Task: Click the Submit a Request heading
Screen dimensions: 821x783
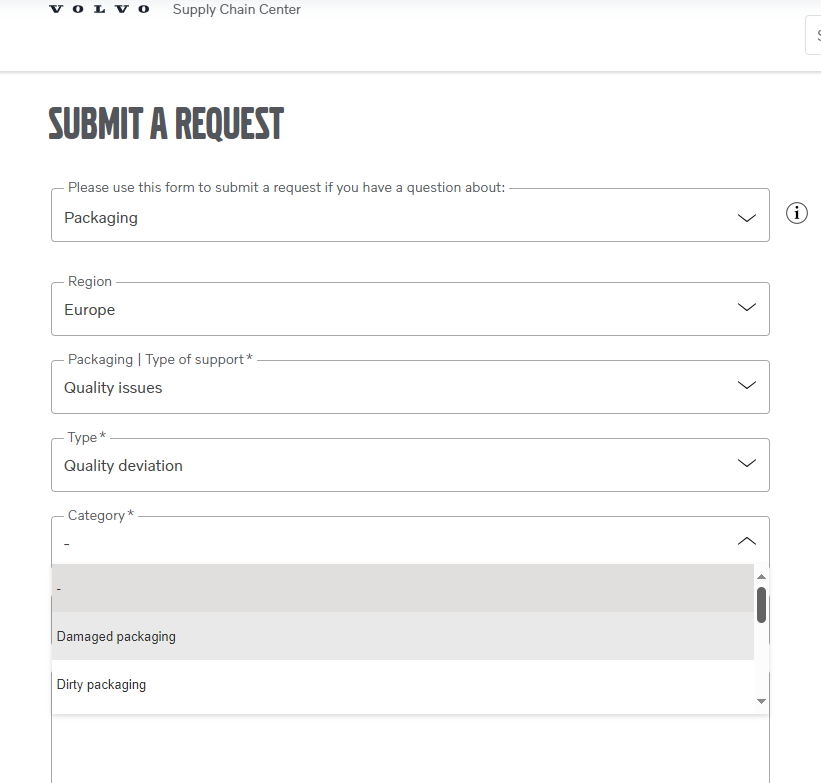Action: 166,124
